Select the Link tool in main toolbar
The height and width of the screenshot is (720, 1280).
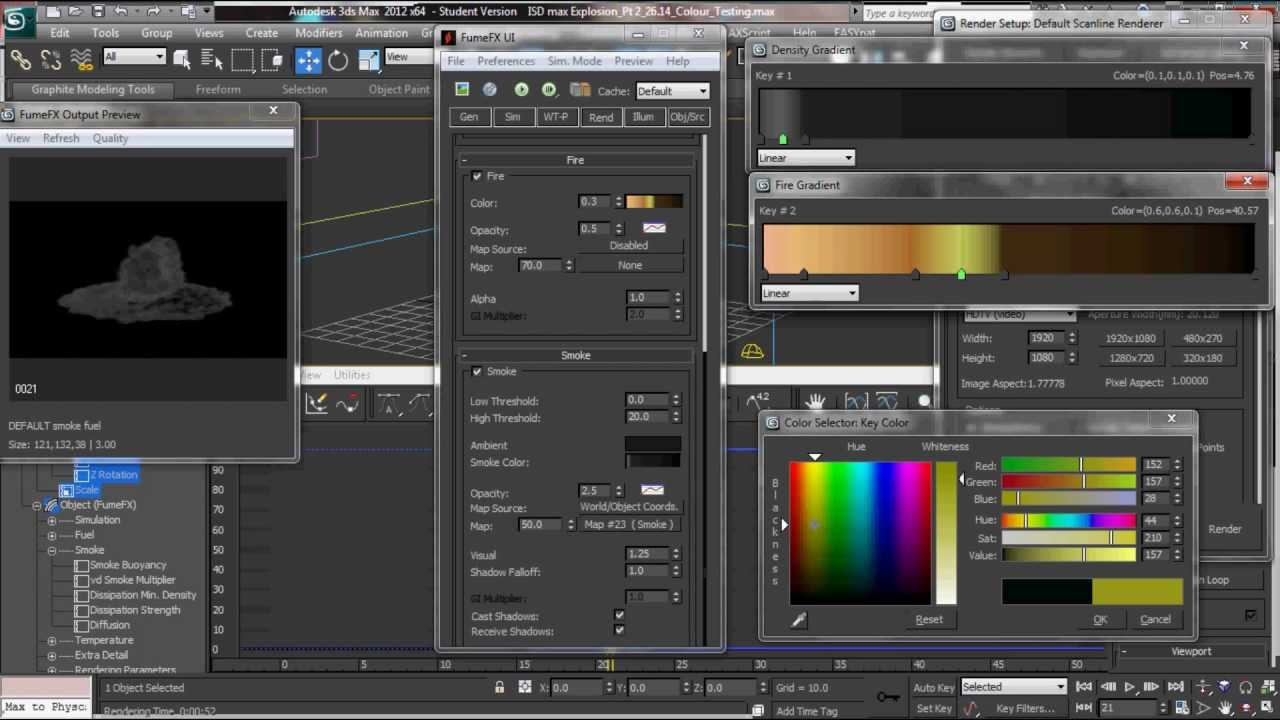(x=20, y=61)
